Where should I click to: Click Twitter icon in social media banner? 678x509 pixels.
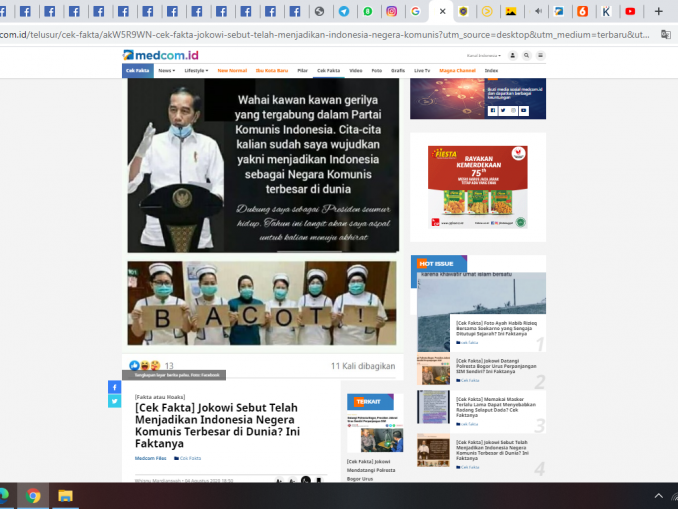pyautogui.click(x=503, y=111)
